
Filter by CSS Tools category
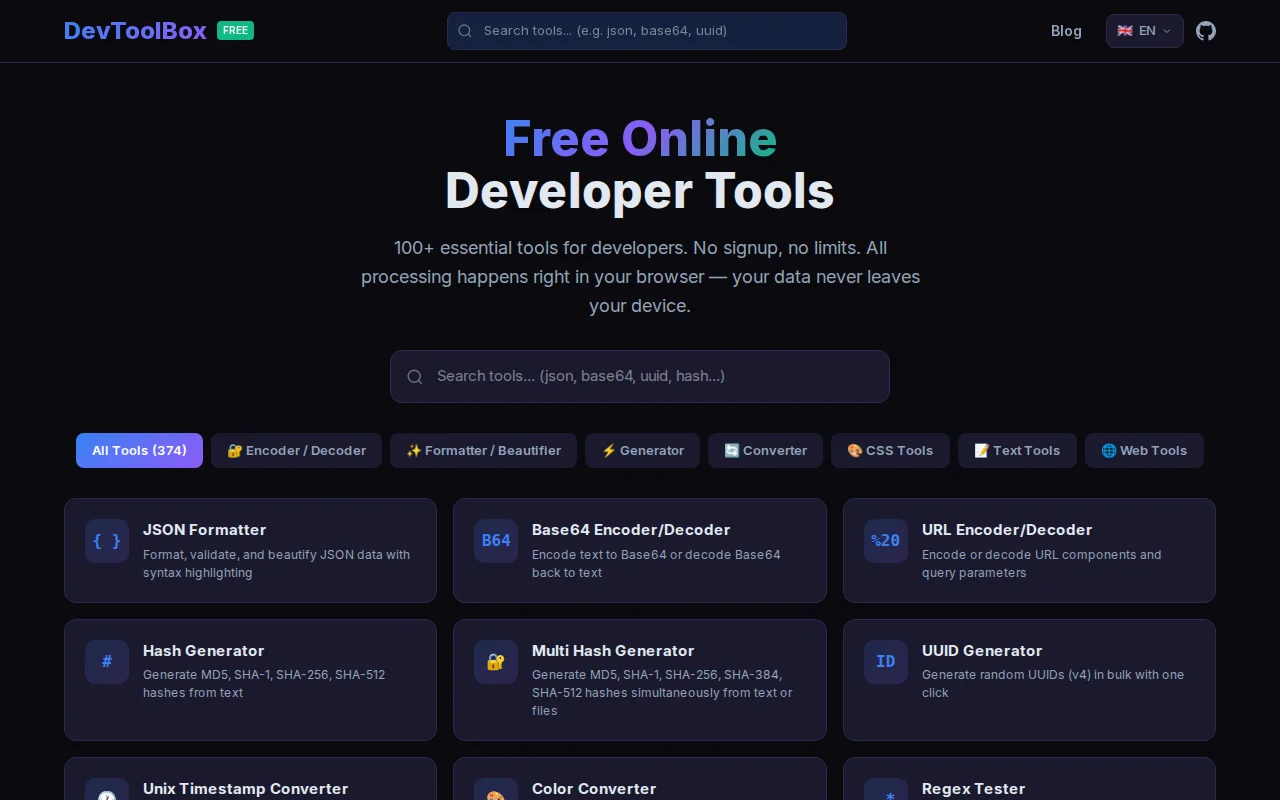click(890, 451)
